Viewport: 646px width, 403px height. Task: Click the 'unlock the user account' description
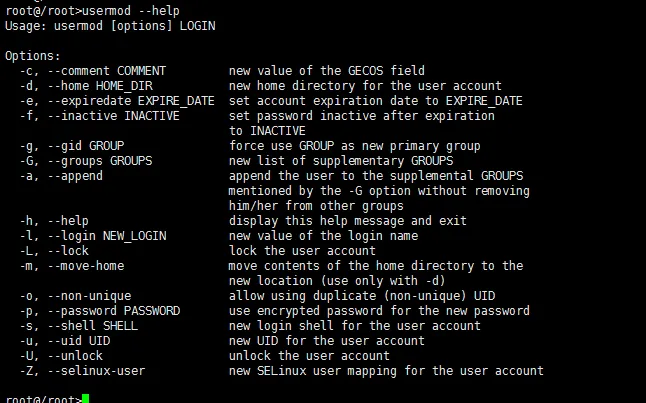(x=309, y=355)
